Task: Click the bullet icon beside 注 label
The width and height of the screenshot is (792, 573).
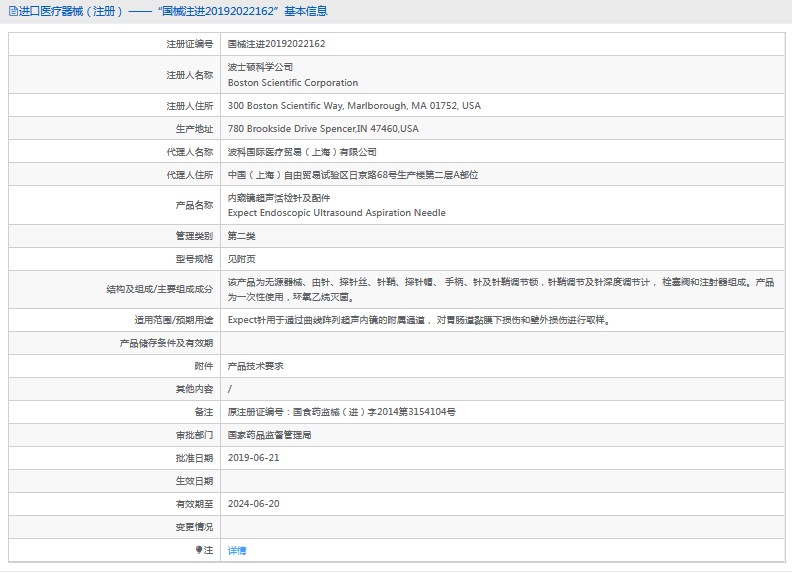Action: click(x=199, y=550)
